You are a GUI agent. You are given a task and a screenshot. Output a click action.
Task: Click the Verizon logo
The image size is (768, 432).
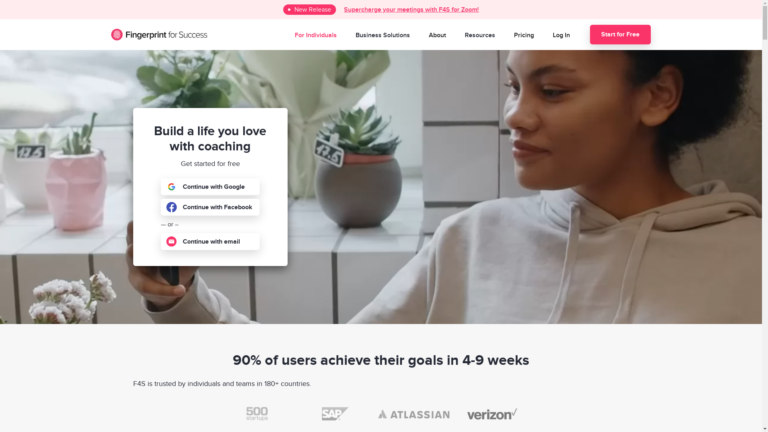click(492, 414)
